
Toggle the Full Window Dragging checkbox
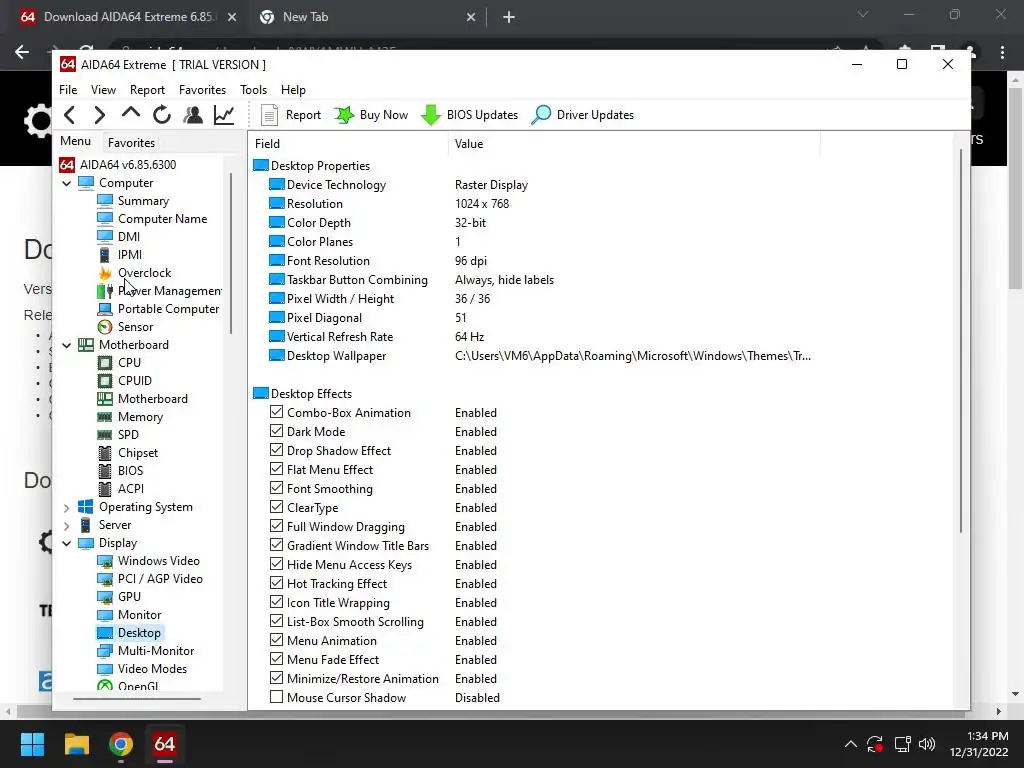click(276, 526)
